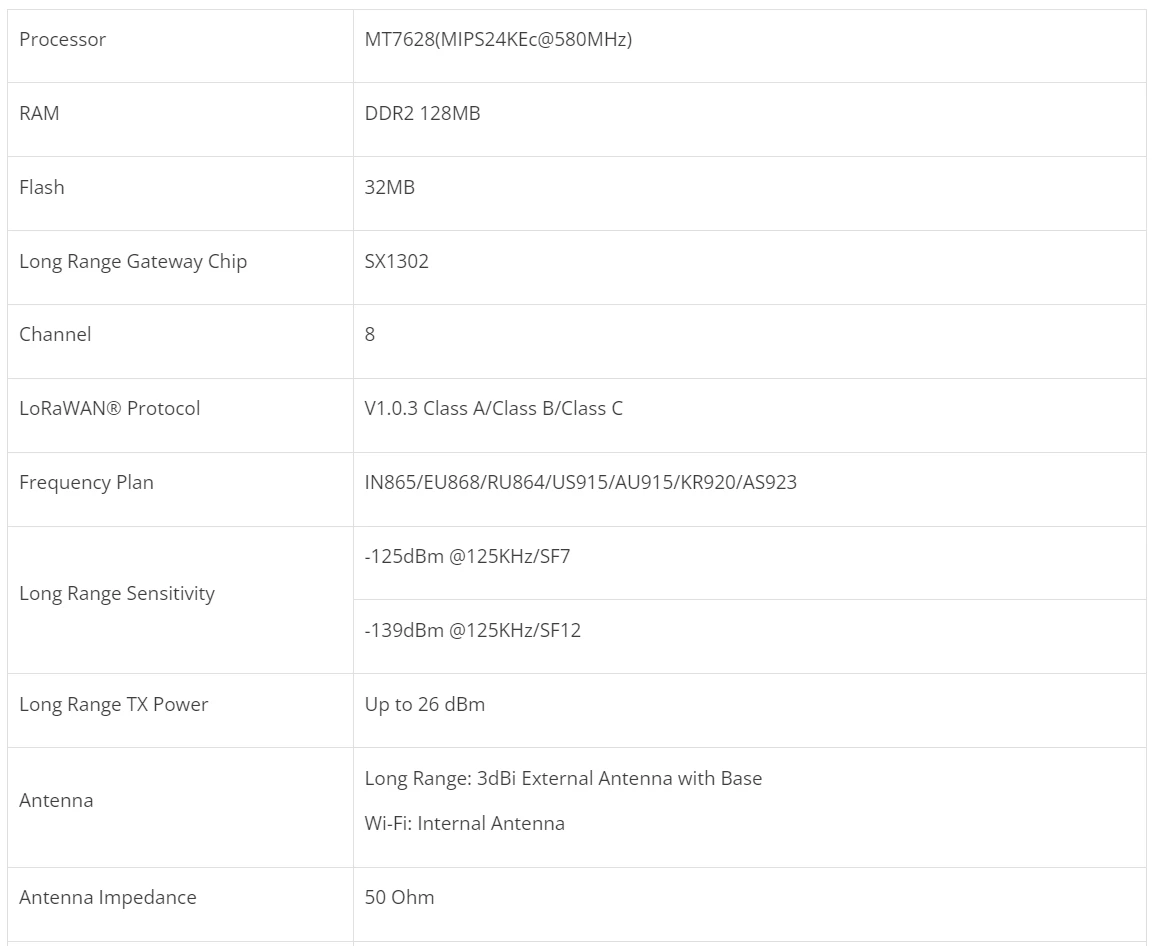Click the Frequency Plan label
This screenshot has height=946, width=1155.
86,483
